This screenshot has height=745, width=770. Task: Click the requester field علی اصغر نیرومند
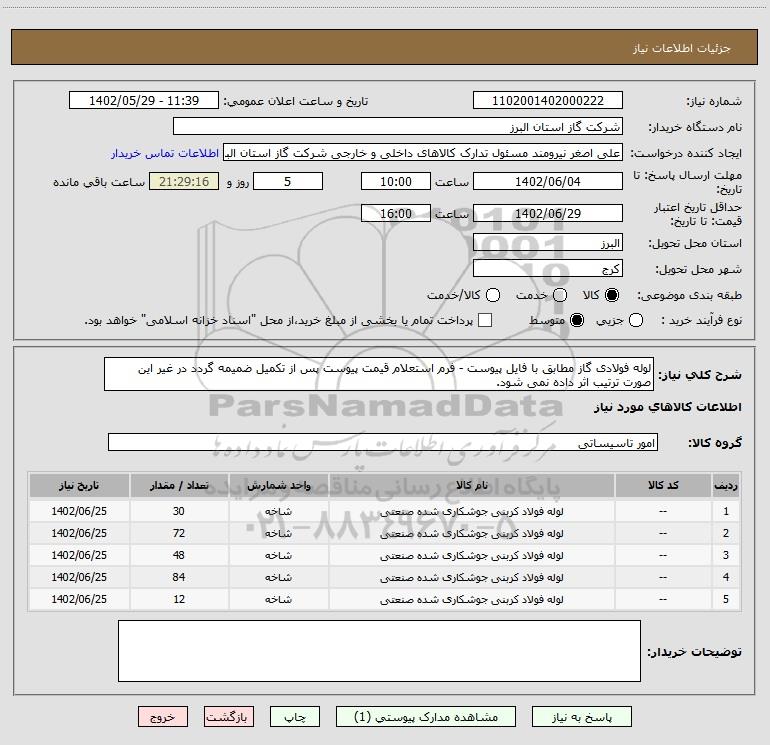pos(423,153)
